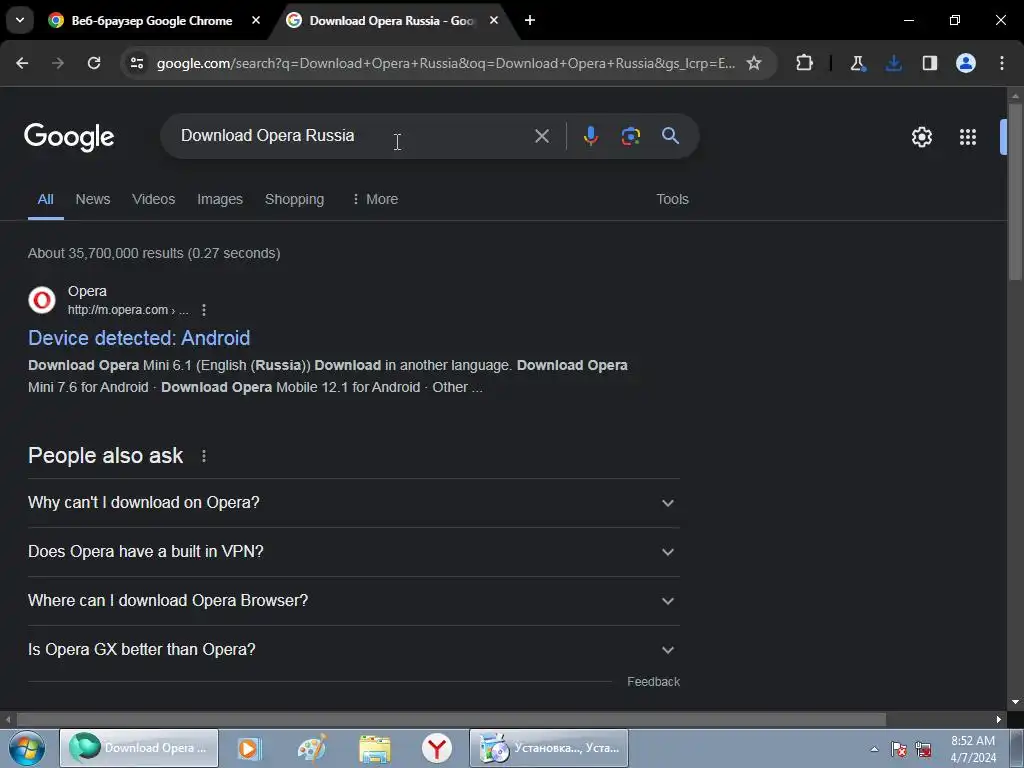Click the forward navigation arrow
The height and width of the screenshot is (768, 1024).
[x=58, y=63]
